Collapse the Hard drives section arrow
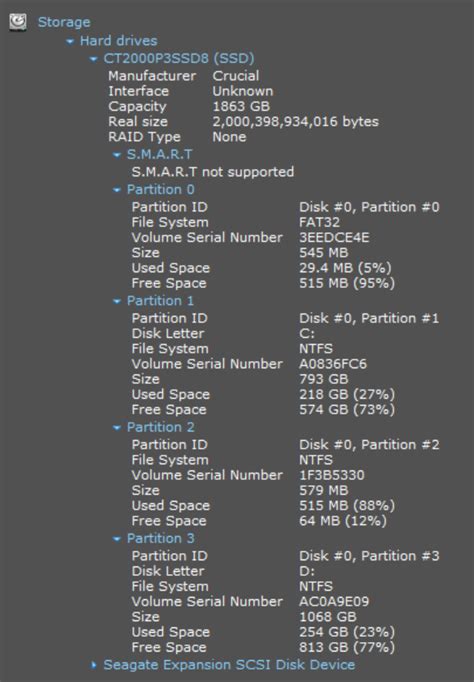Screen dimensions: 474x682 click(x=70, y=42)
